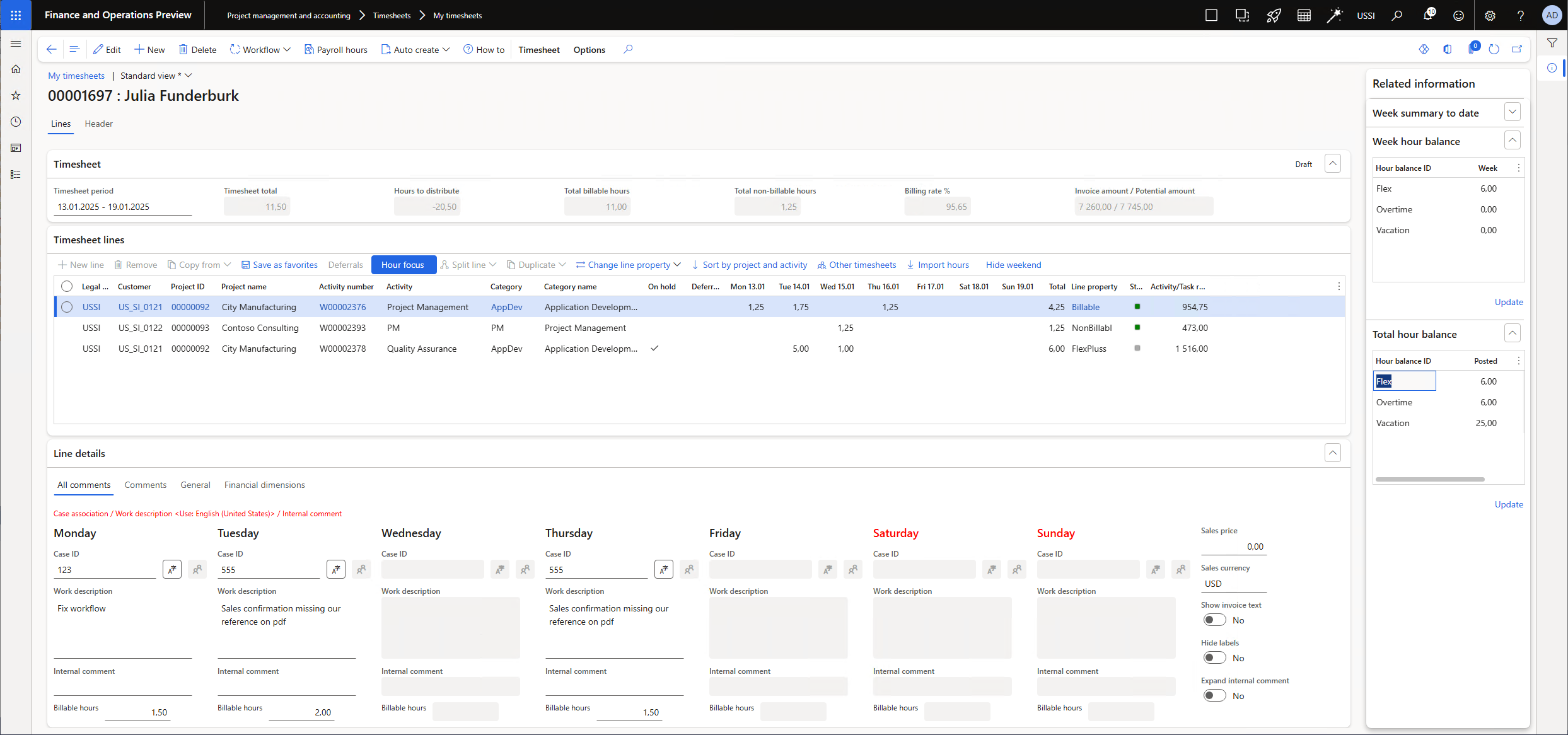This screenshot has height=735, width=1568.
Task: Click the back arrow navigation icon
Action: pyautogui.click(x=52, y=50)
